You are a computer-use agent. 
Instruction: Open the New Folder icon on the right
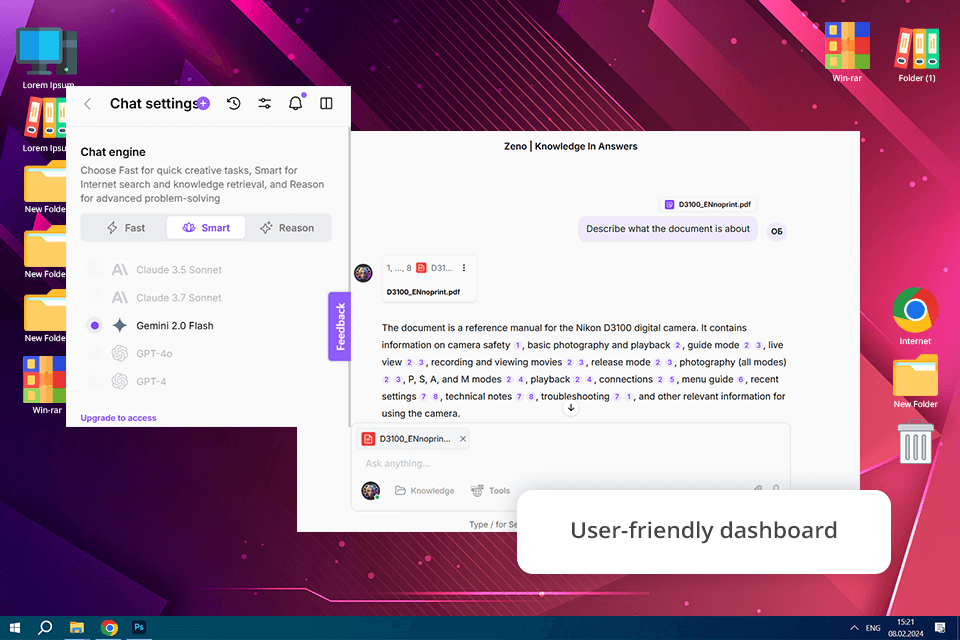(x=915, y=382)
